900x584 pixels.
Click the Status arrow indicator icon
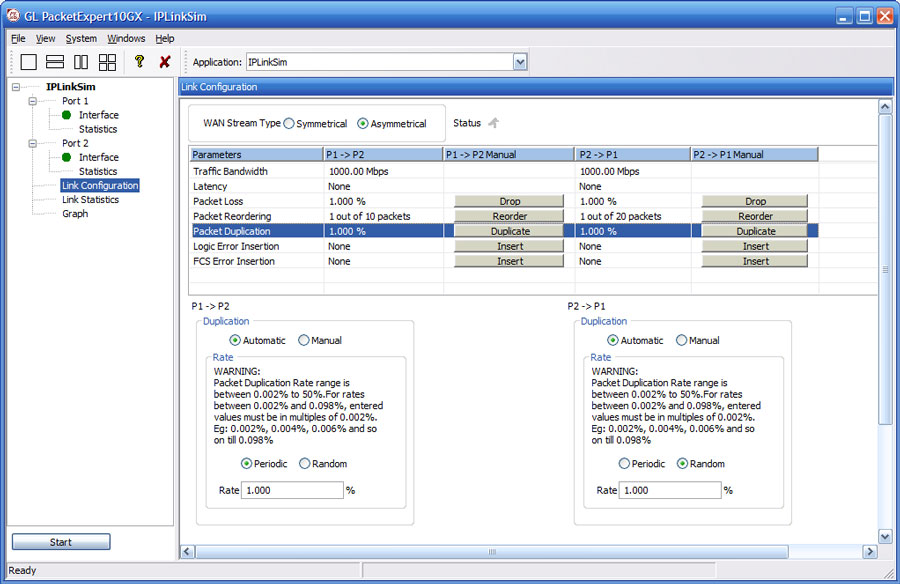[494, 123]
